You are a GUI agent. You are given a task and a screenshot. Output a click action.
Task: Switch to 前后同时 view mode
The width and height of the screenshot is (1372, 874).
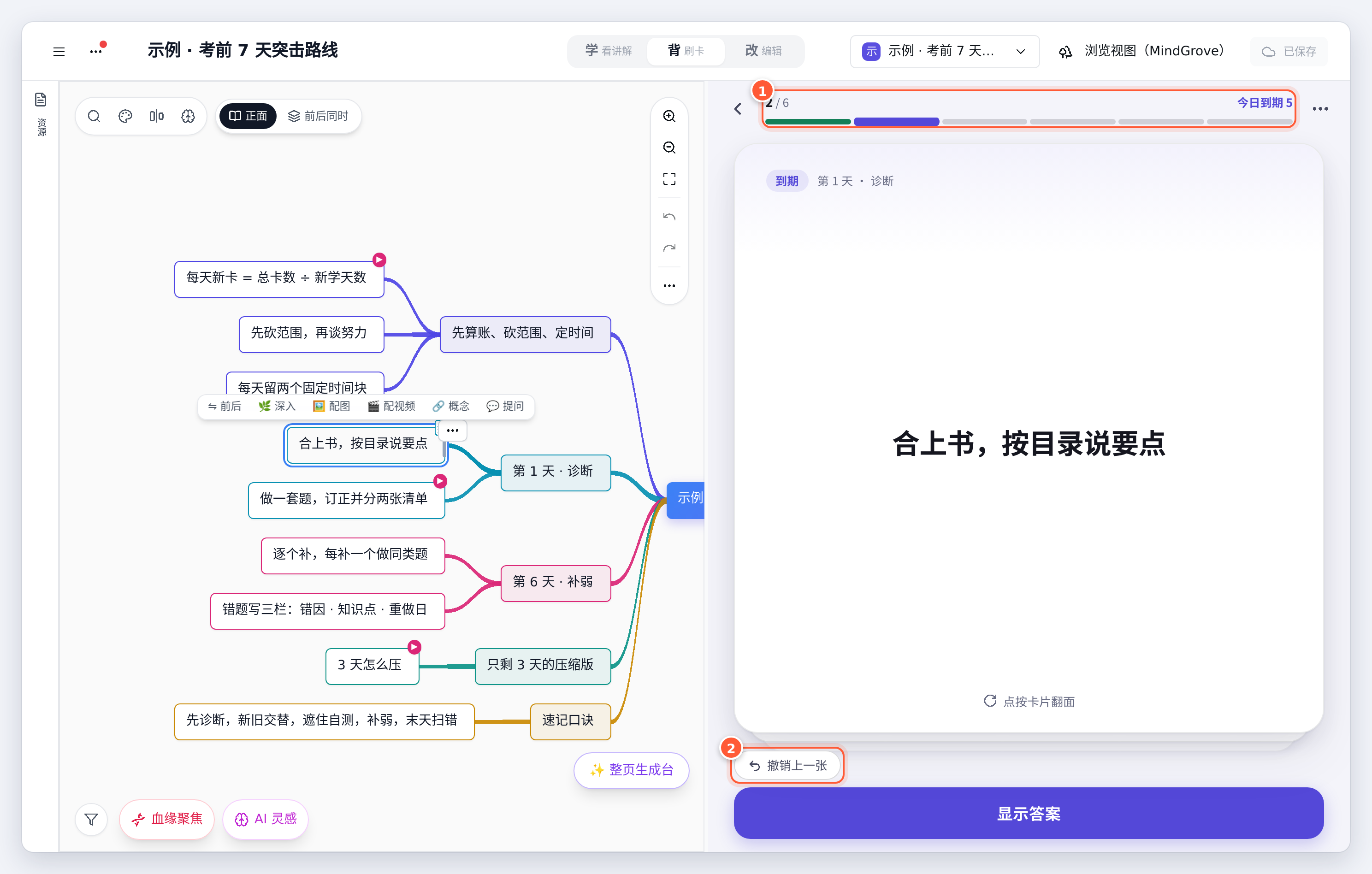(318, 116)
